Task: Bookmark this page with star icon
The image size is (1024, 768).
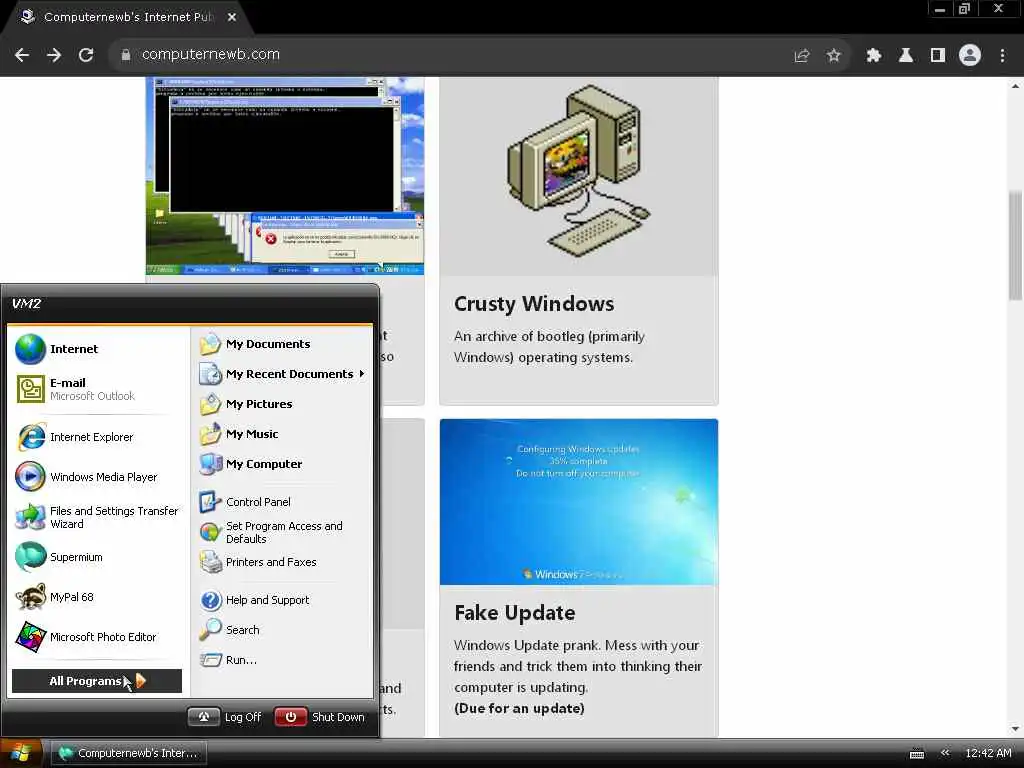Action: pos(833,56)
